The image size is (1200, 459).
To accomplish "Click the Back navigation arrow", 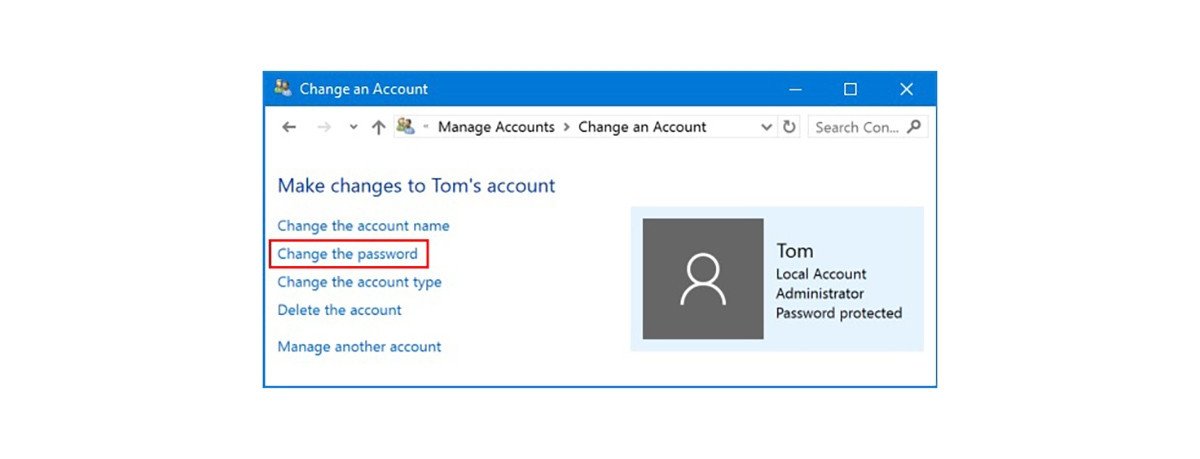I will (289, 127).
